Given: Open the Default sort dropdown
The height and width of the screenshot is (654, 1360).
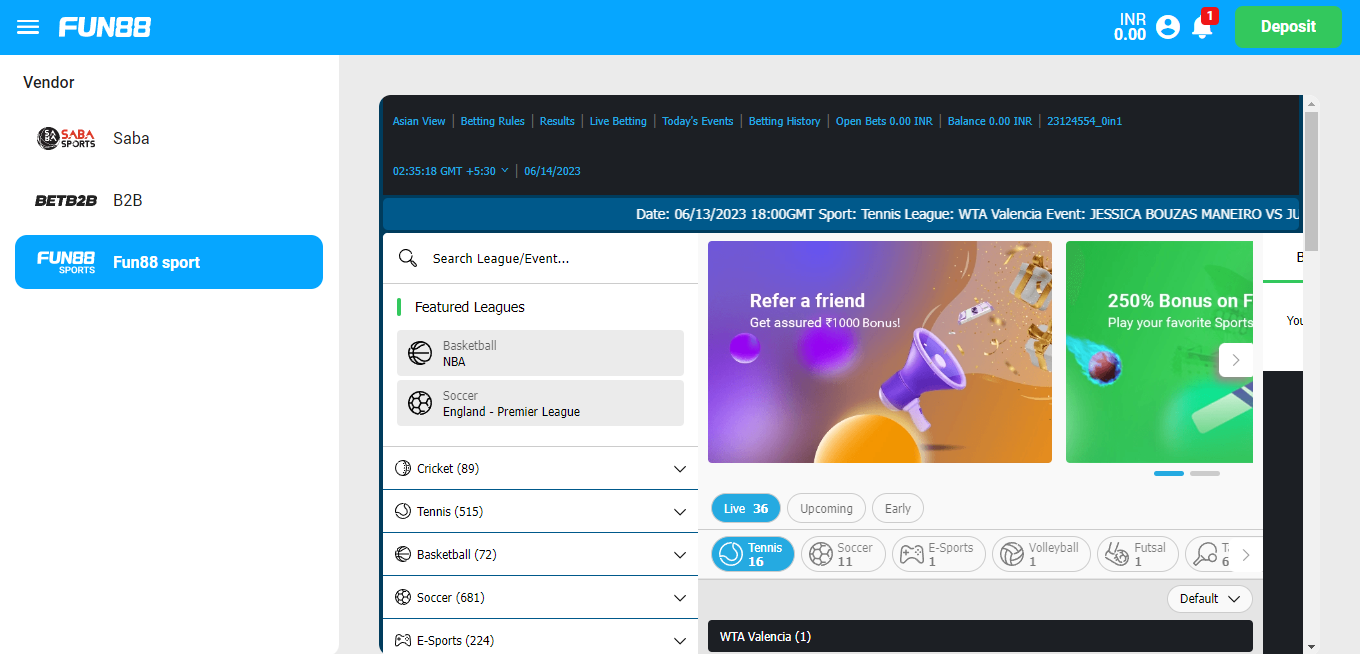Looking at the screenshot, I should pos(1210,599).
